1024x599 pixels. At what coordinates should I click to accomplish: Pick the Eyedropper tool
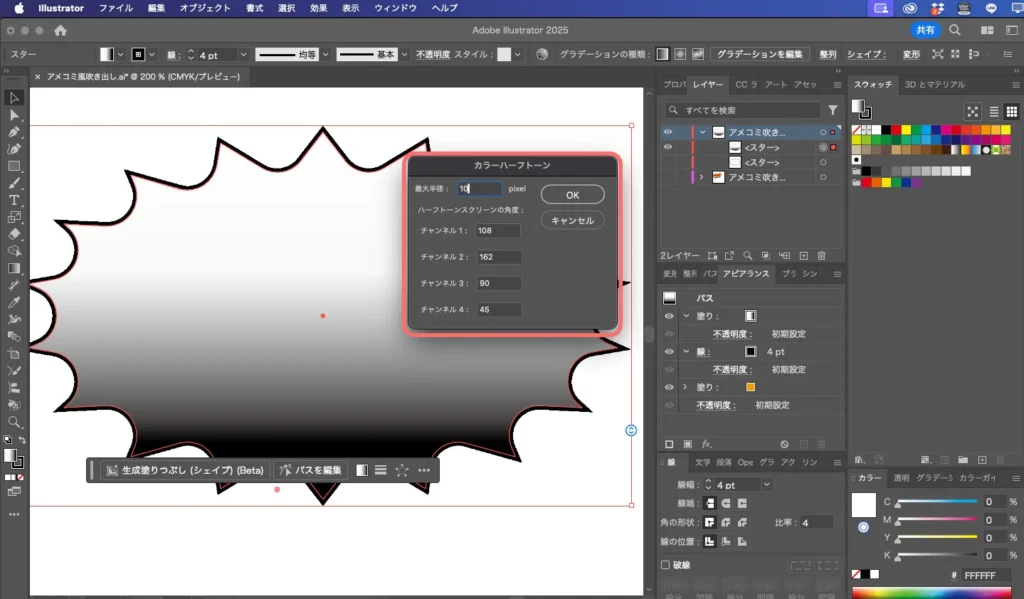tap(14, 302)
